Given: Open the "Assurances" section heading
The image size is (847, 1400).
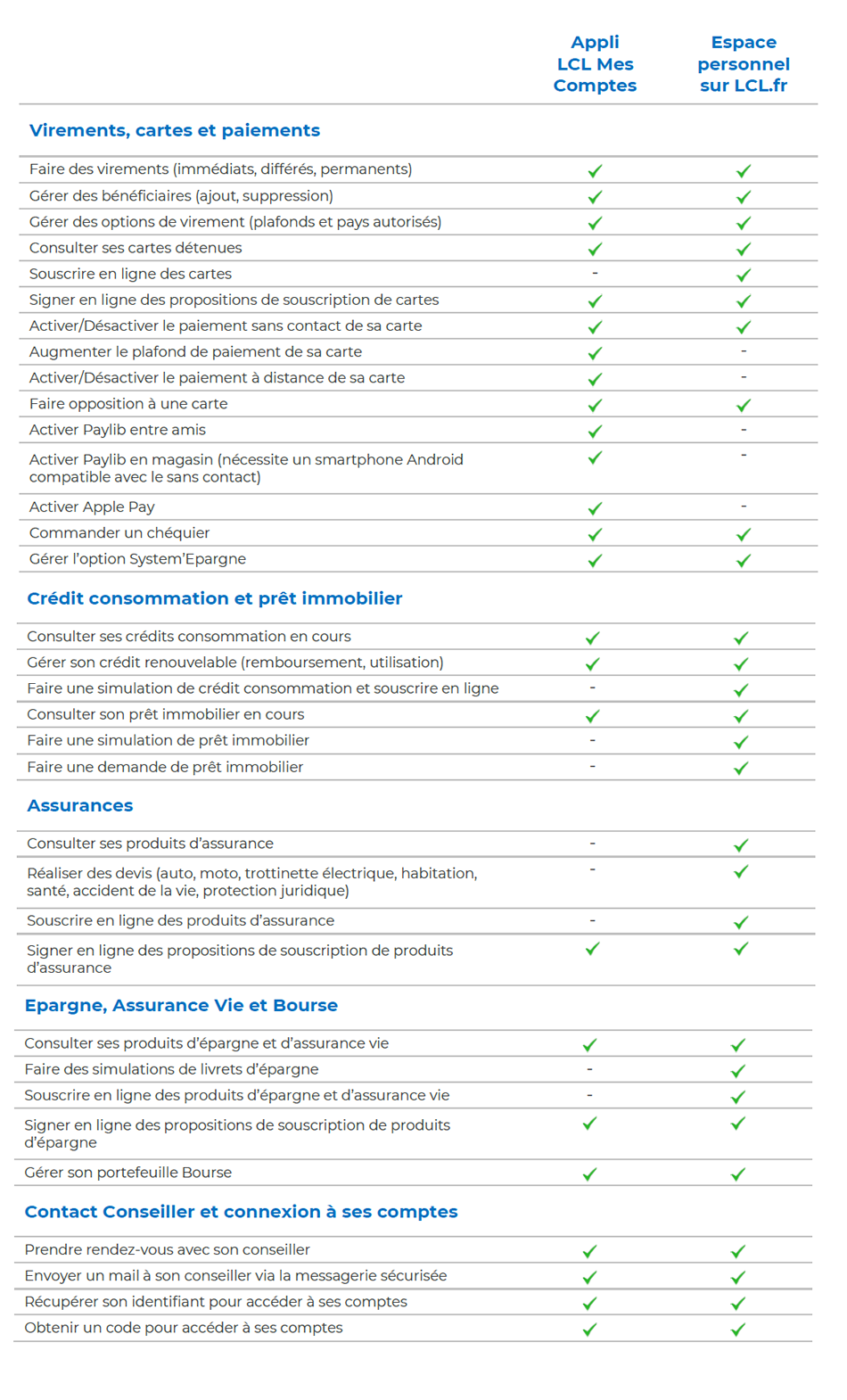Looking at the screenshot, I should [80, 805].
